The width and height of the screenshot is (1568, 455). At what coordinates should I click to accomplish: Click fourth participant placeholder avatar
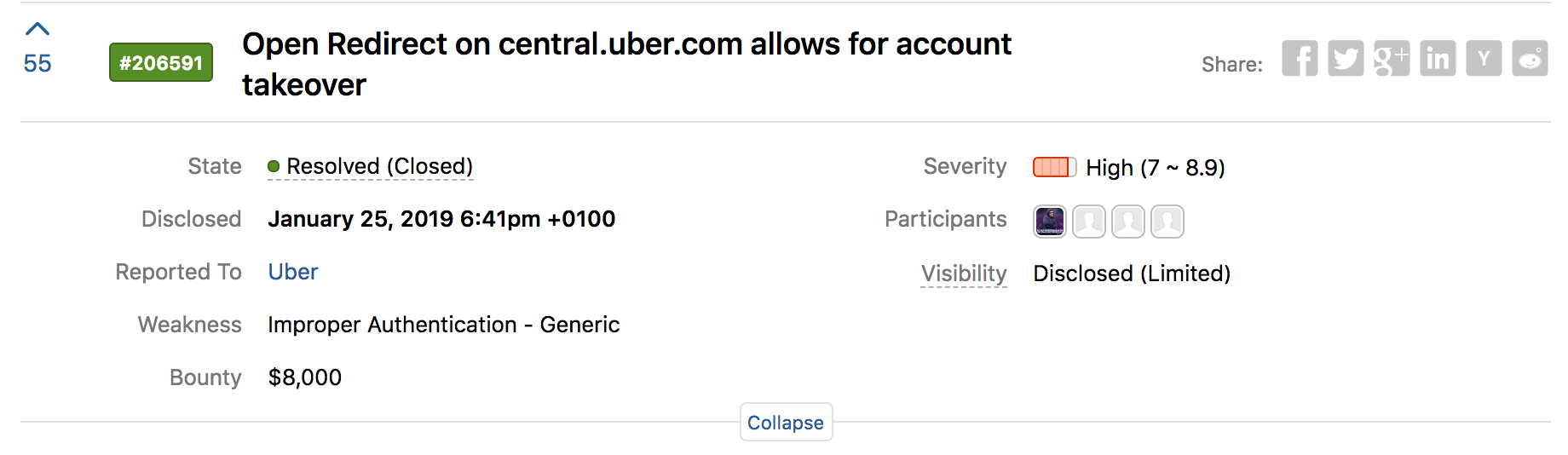pyautogui.click(x=1167, y=222)
